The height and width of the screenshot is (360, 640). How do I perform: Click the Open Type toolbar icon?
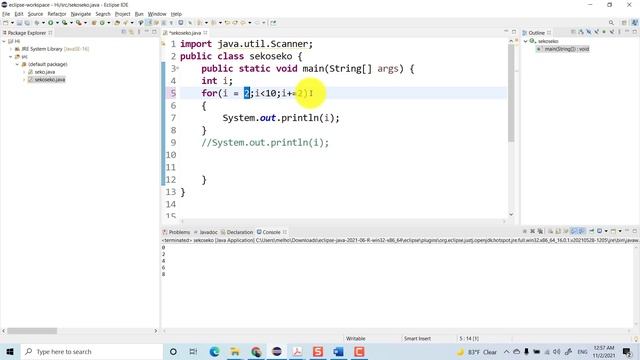(117, 23)
